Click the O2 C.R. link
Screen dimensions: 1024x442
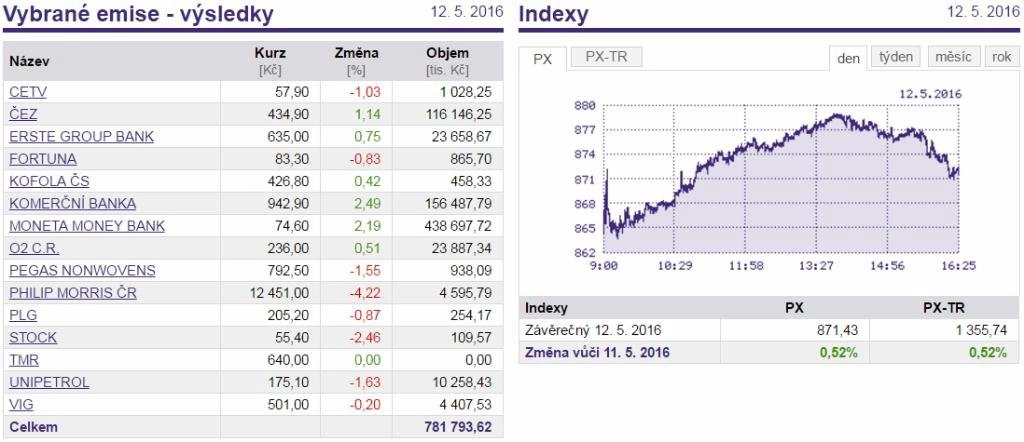[35, 248]
